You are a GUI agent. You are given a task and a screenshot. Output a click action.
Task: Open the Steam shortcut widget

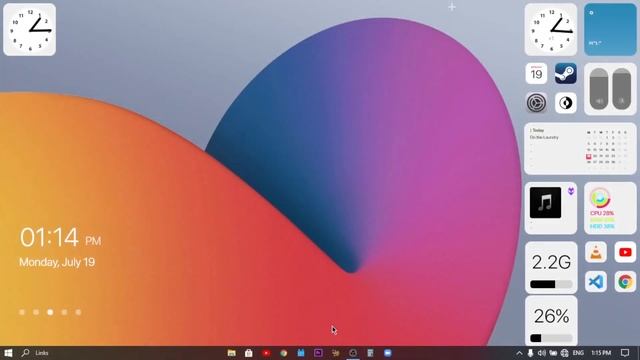[x=565, y=73]
